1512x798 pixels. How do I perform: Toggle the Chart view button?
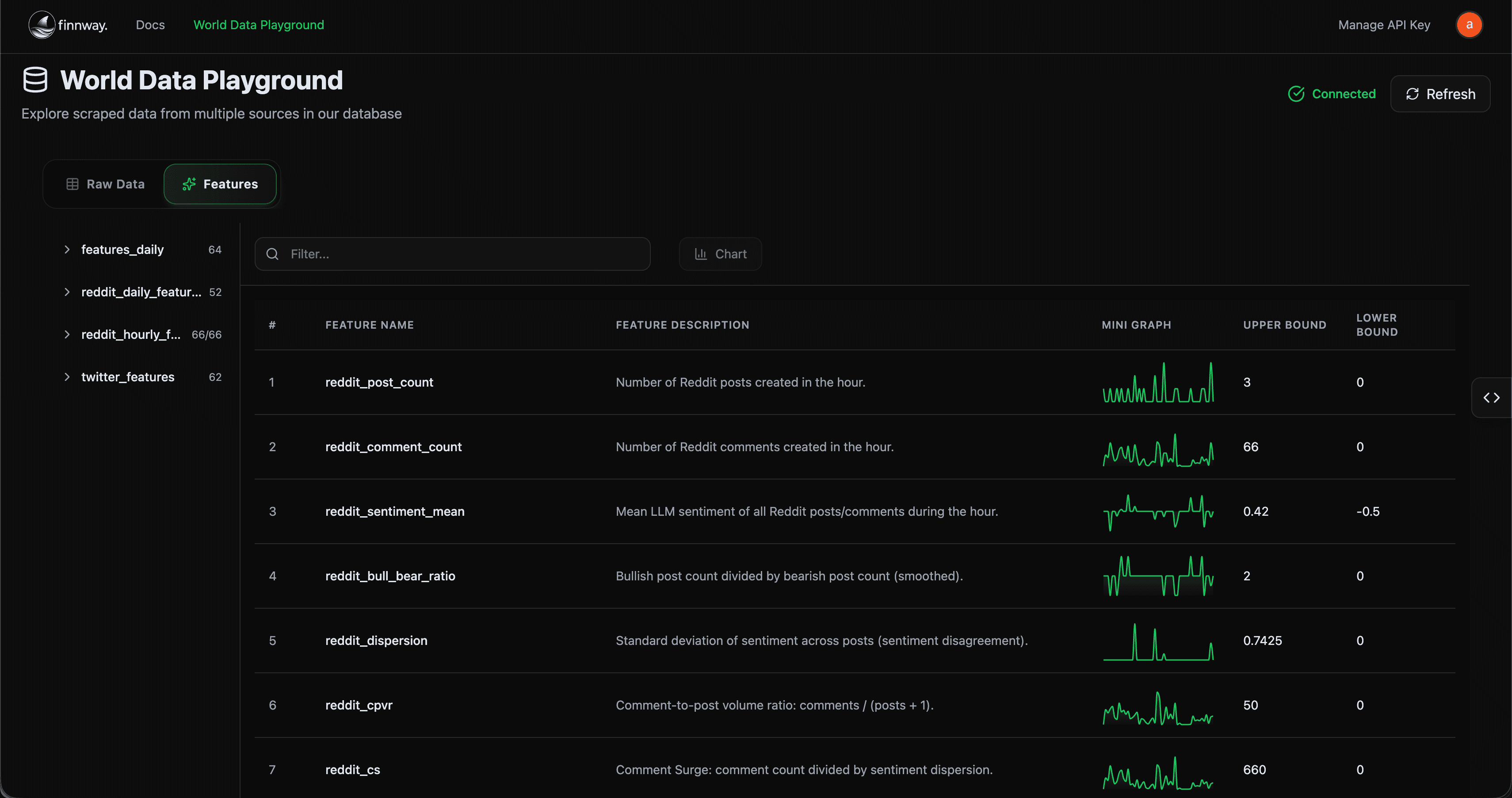point(720,254)
